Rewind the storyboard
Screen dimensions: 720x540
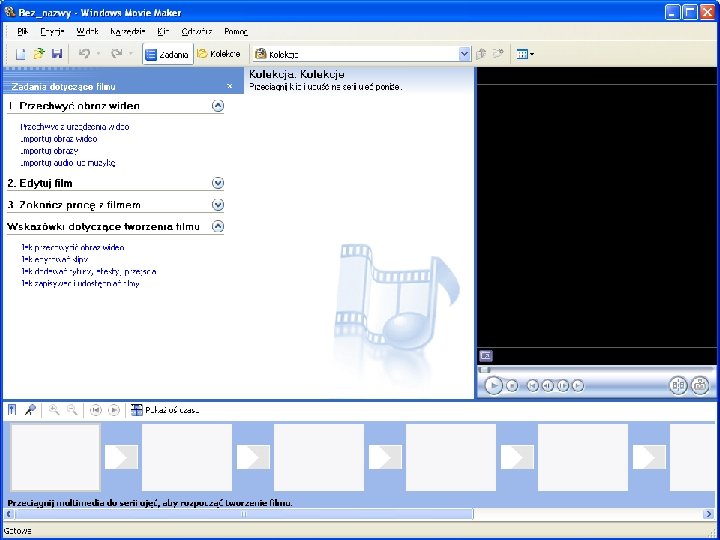[x=96, y=410]
